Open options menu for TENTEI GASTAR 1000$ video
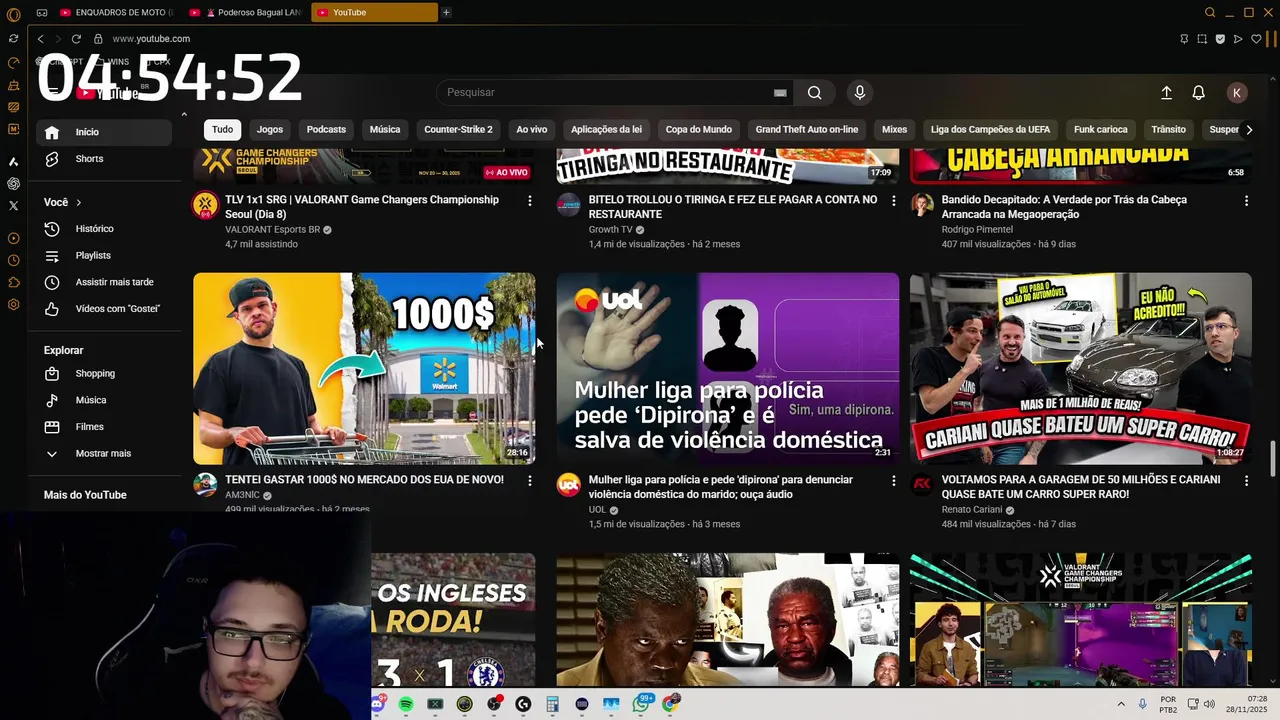 pos(529,481)
